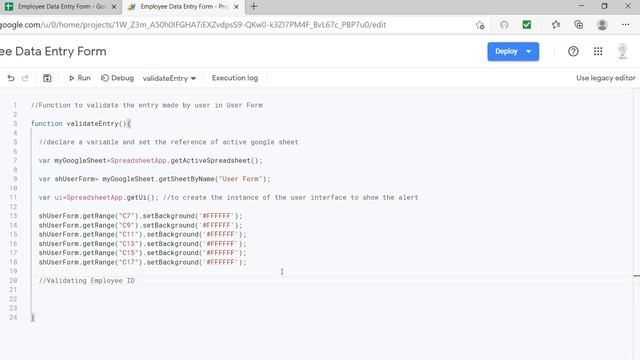The width and height of the screenshot is (640, 360).
Task: Click the getRange("C13") setBackground line
Action: click(142, 244)
